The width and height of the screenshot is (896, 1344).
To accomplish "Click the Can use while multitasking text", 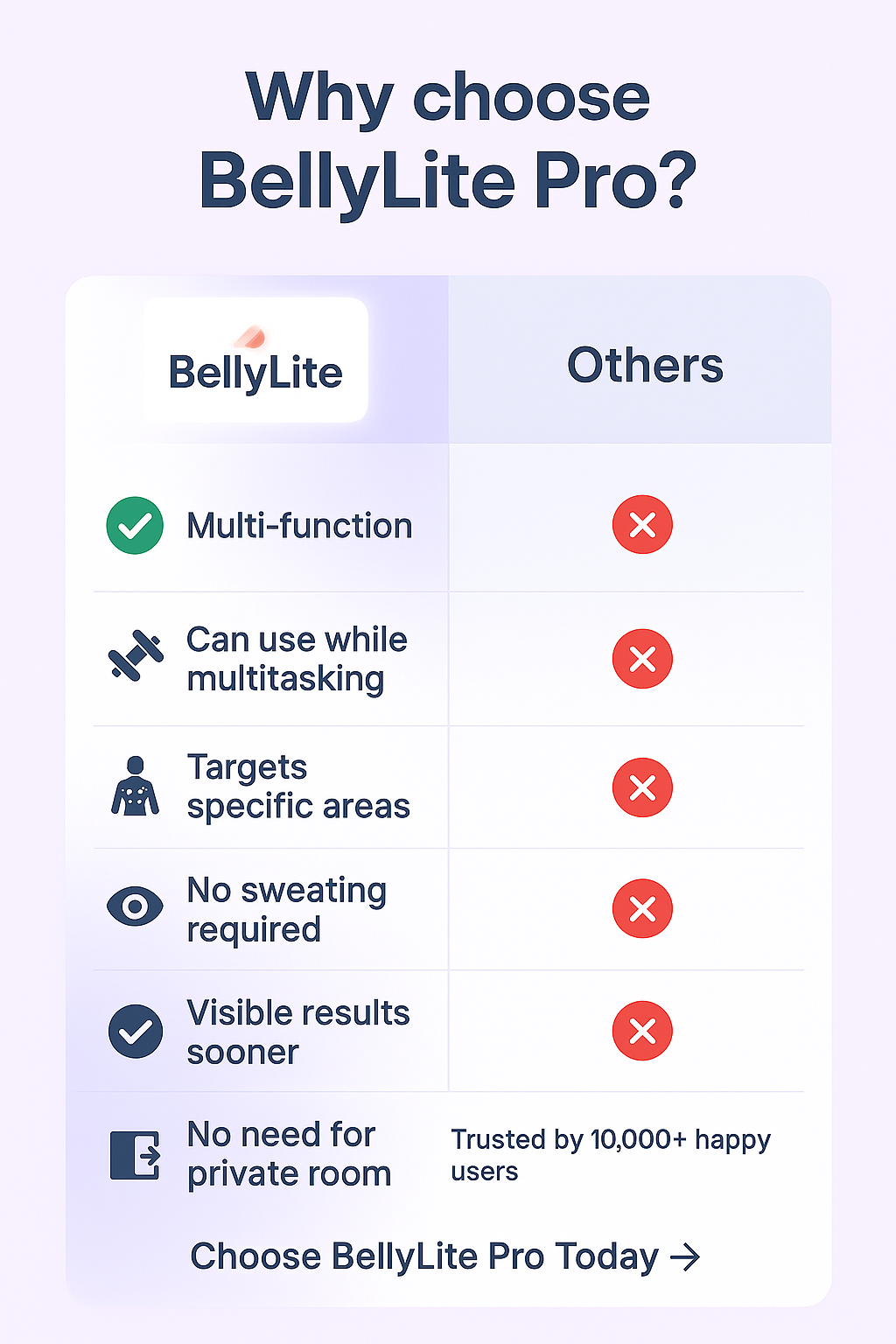I will coord(296,659).
